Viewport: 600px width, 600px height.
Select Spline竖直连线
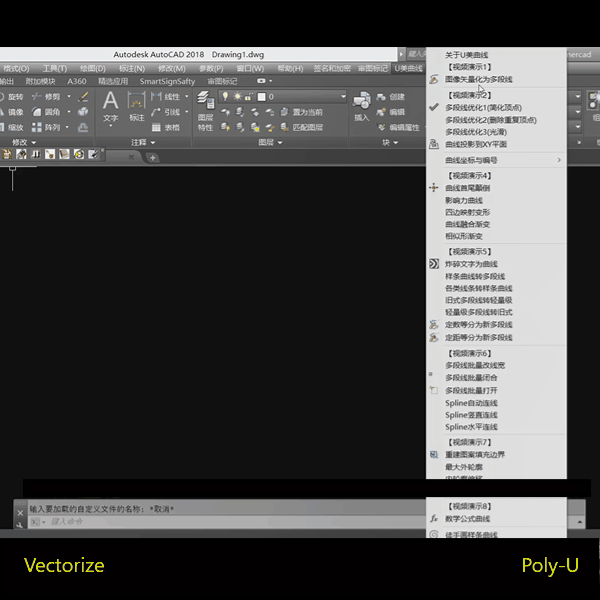471,415
